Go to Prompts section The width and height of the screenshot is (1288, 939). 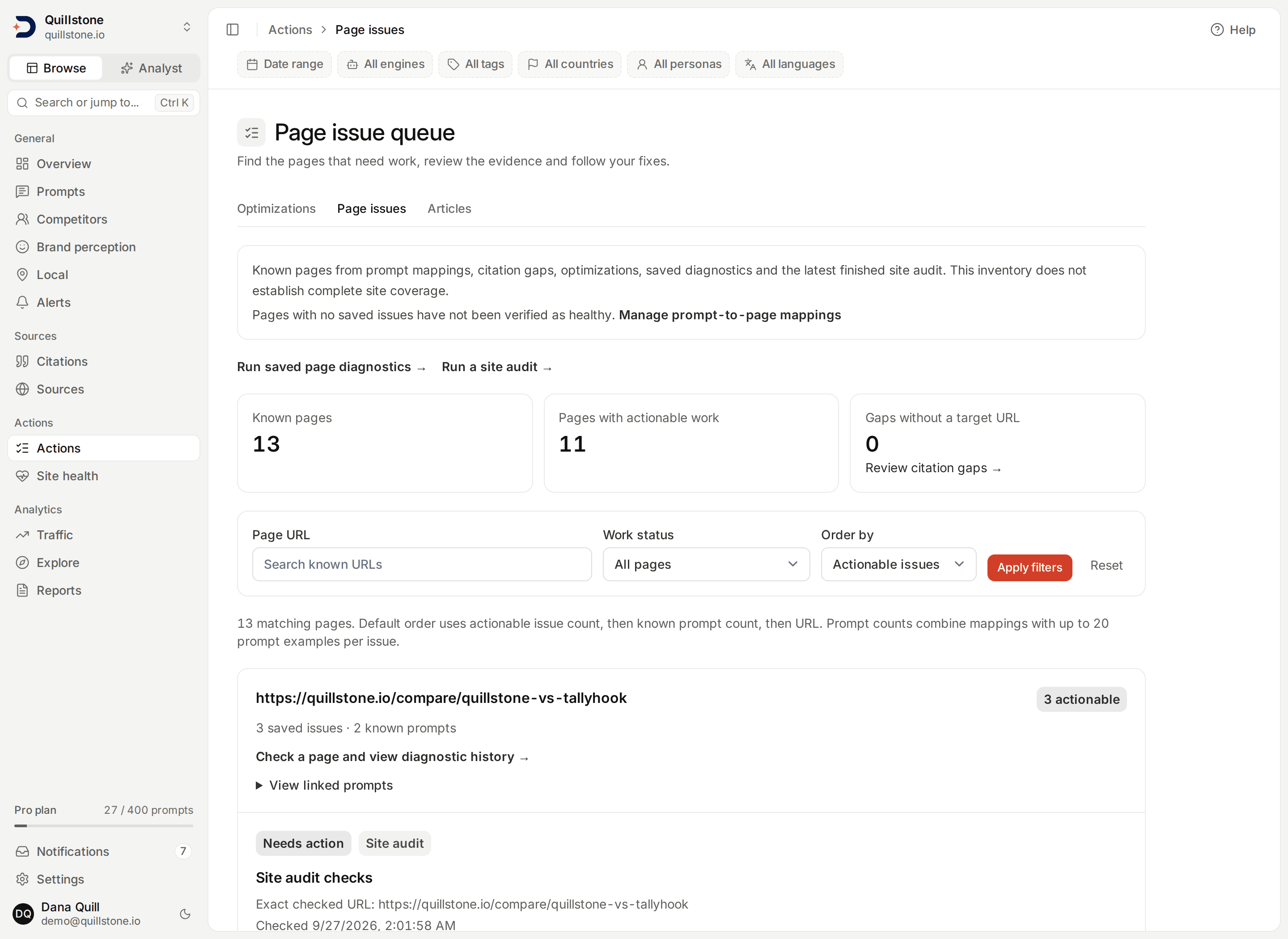(x=103, y=191)
